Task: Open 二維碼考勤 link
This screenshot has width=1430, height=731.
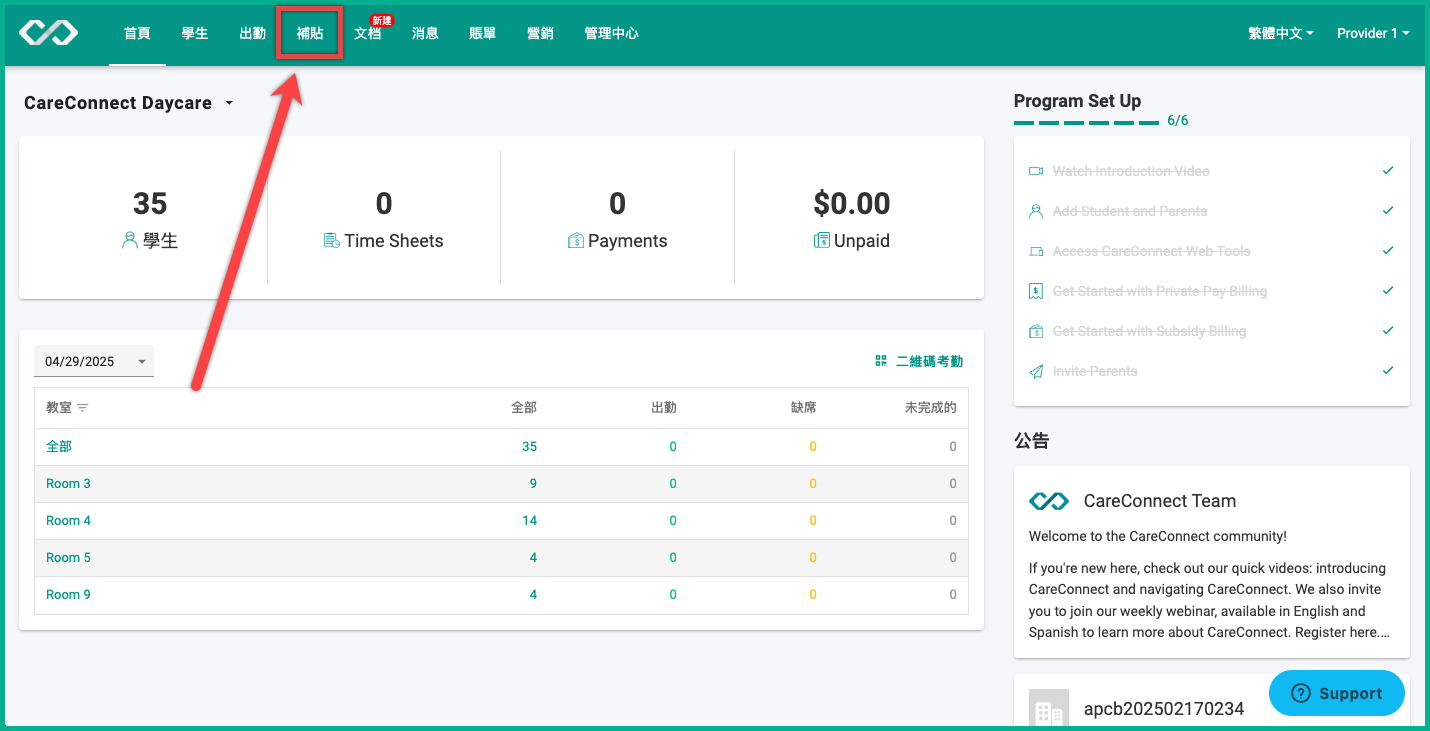Action: click(x=929, y=361)
